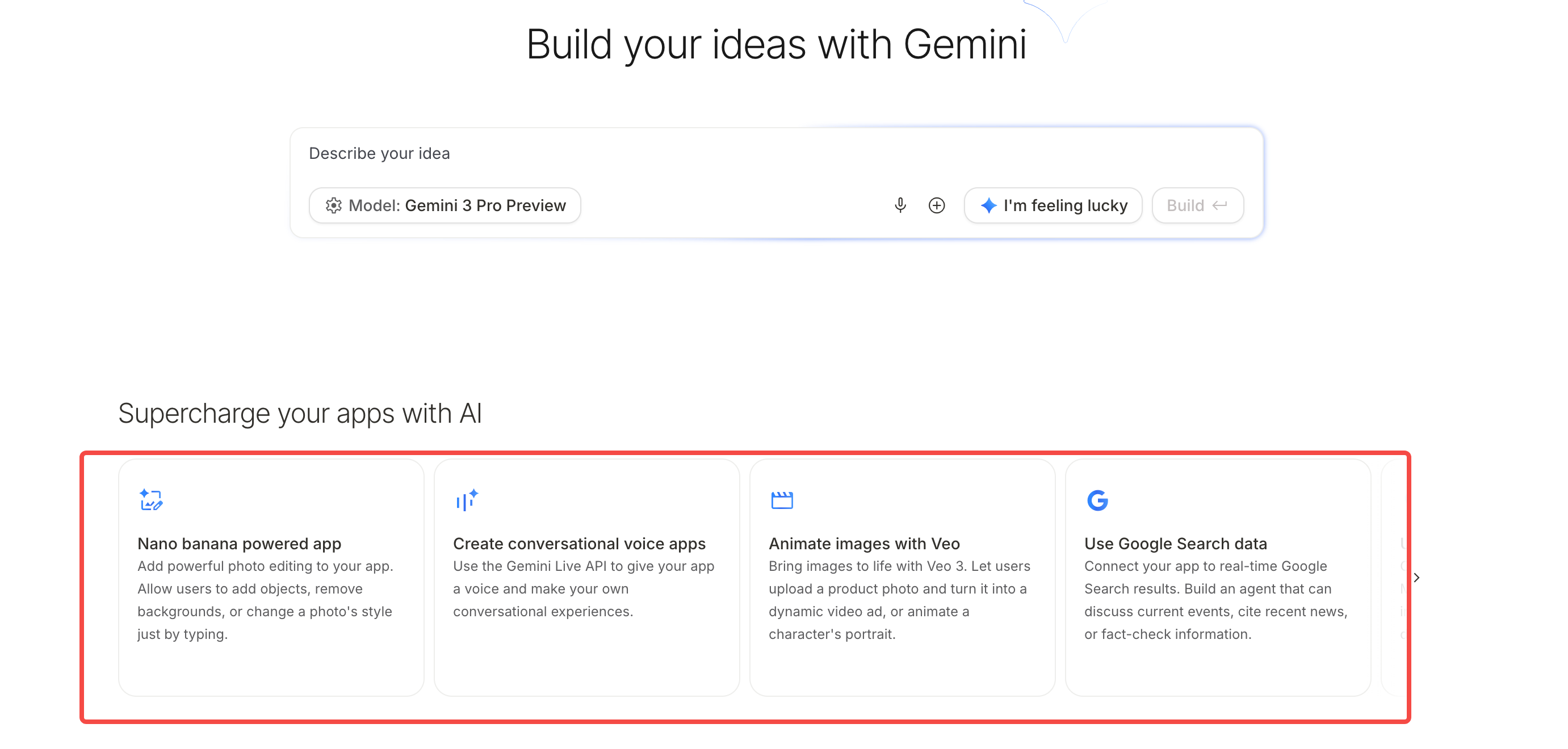Select the Nano banana powered app card
The width and height of the screenshot is (1568, 749).
(271, 663)
